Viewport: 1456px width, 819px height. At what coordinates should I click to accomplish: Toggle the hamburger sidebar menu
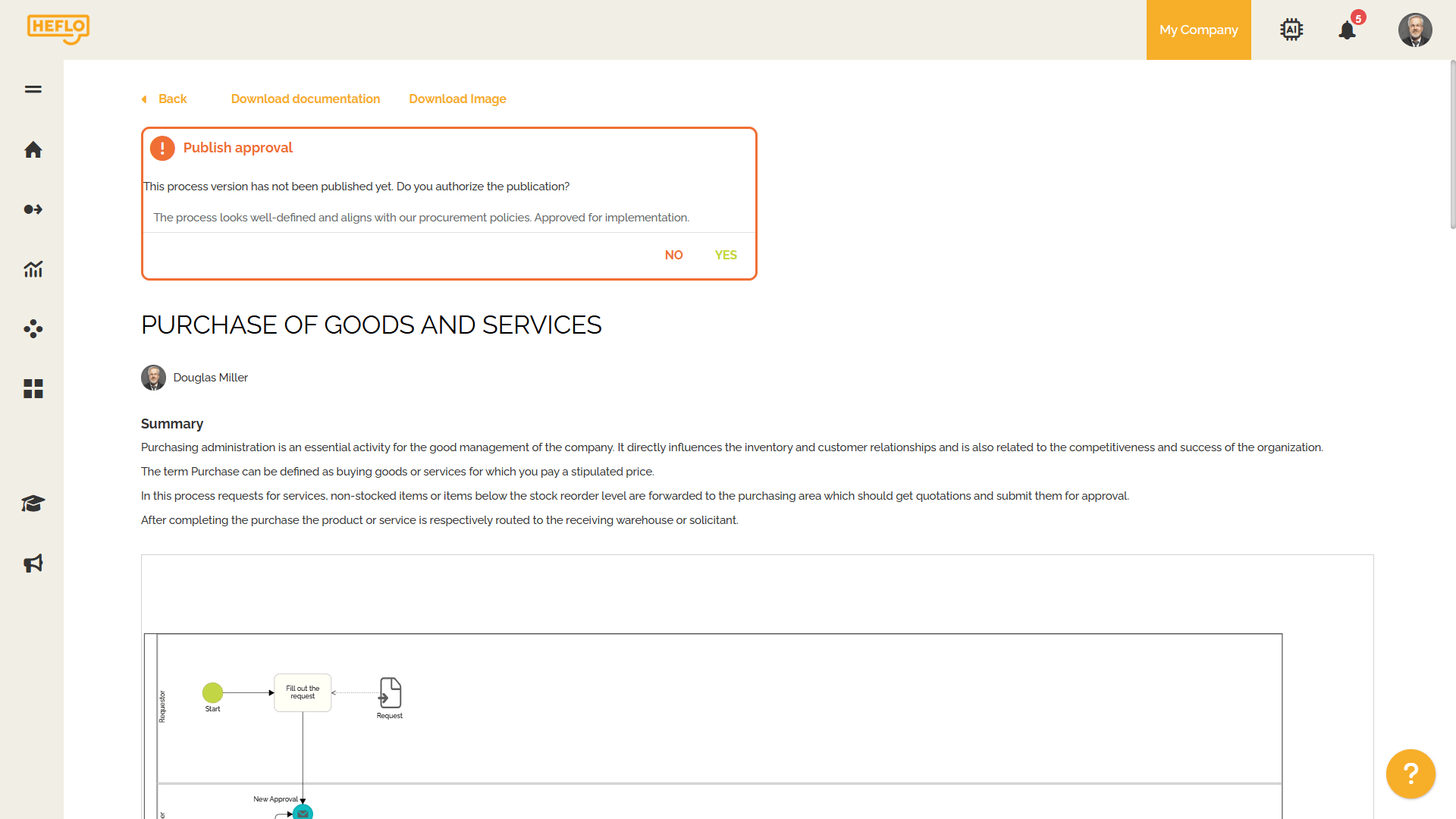pos(33,89)
